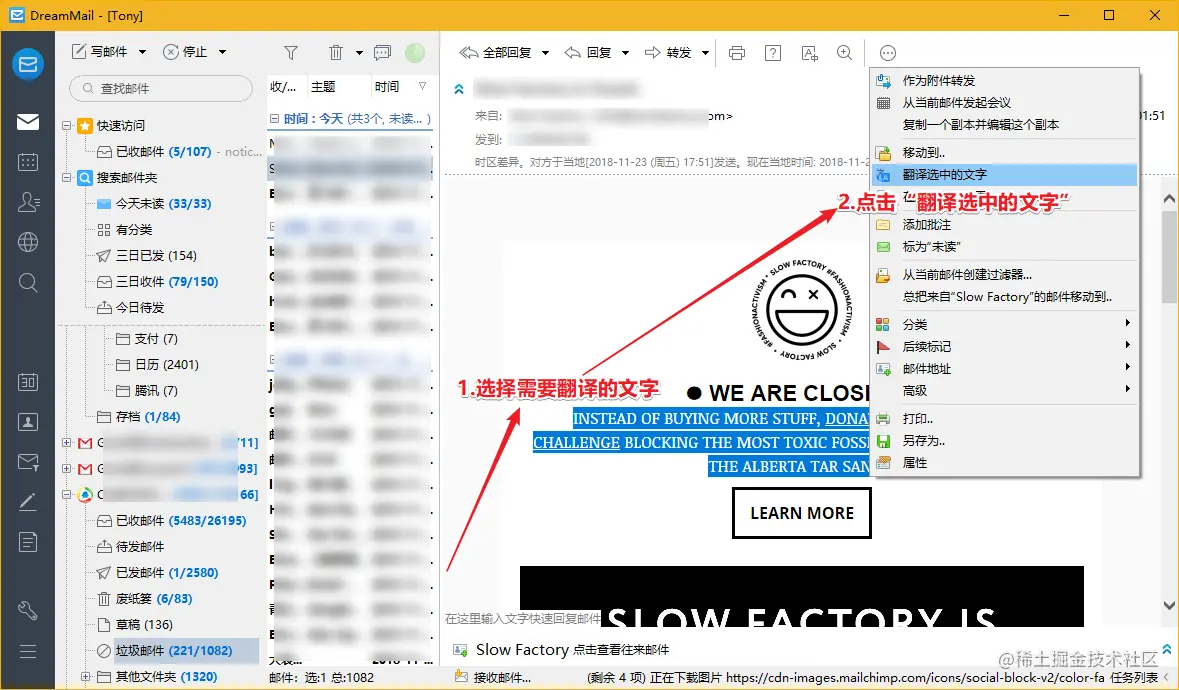Click the email pane scrollbar down arrow
Viewport: 1179px width, 690px height.
tap(1169, 605)
